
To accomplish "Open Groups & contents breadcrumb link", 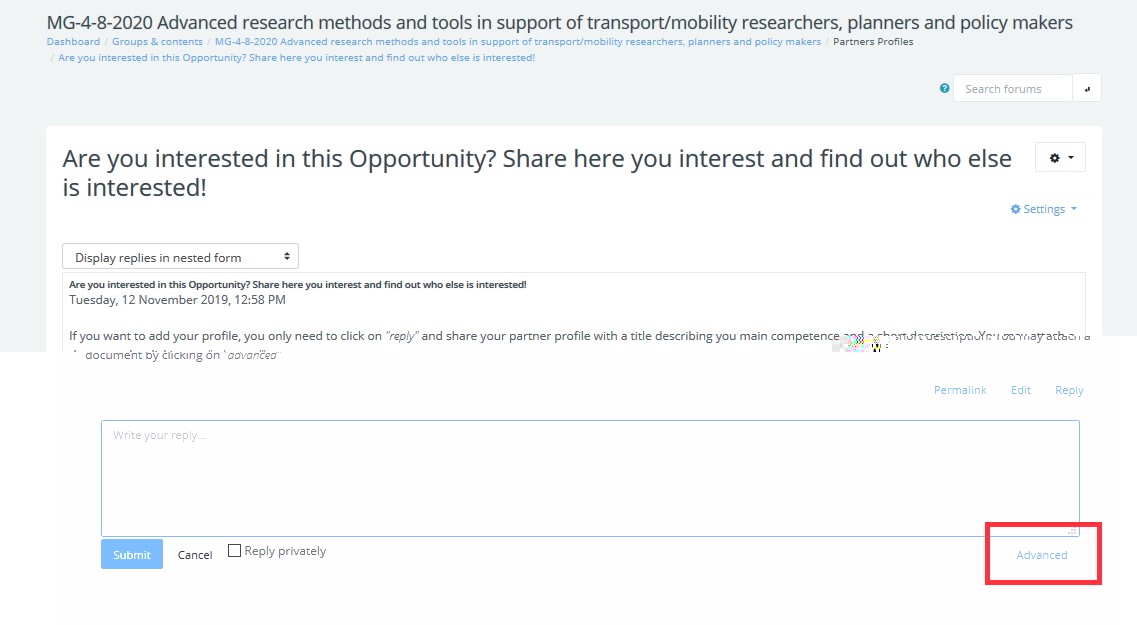I will 157,42.
